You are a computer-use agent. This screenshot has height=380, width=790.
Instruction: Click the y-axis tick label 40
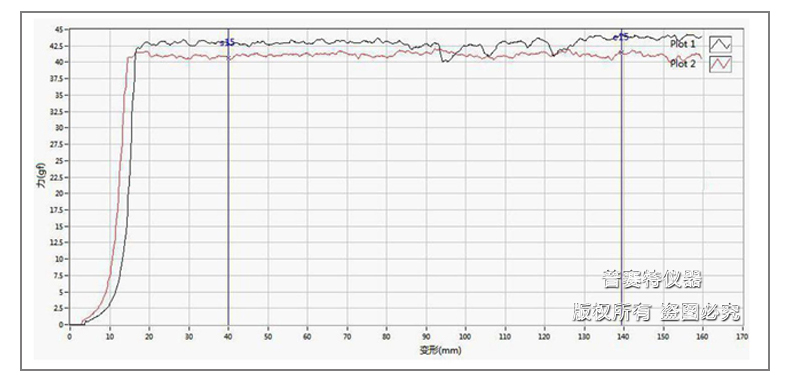[59, 62]
